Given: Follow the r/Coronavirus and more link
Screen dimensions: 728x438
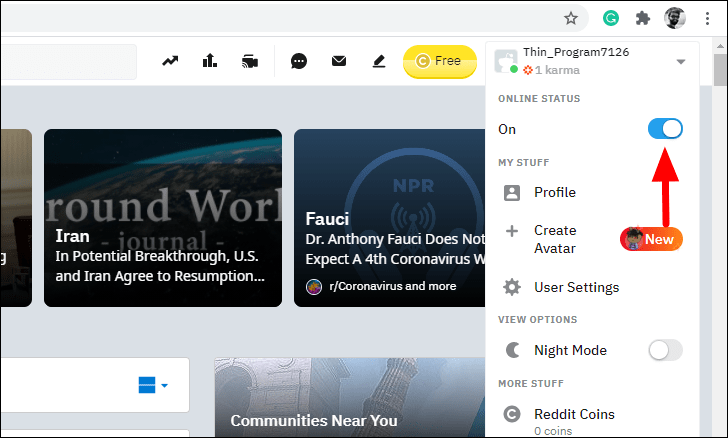Looking at the screenshot, I should point(393,286).
